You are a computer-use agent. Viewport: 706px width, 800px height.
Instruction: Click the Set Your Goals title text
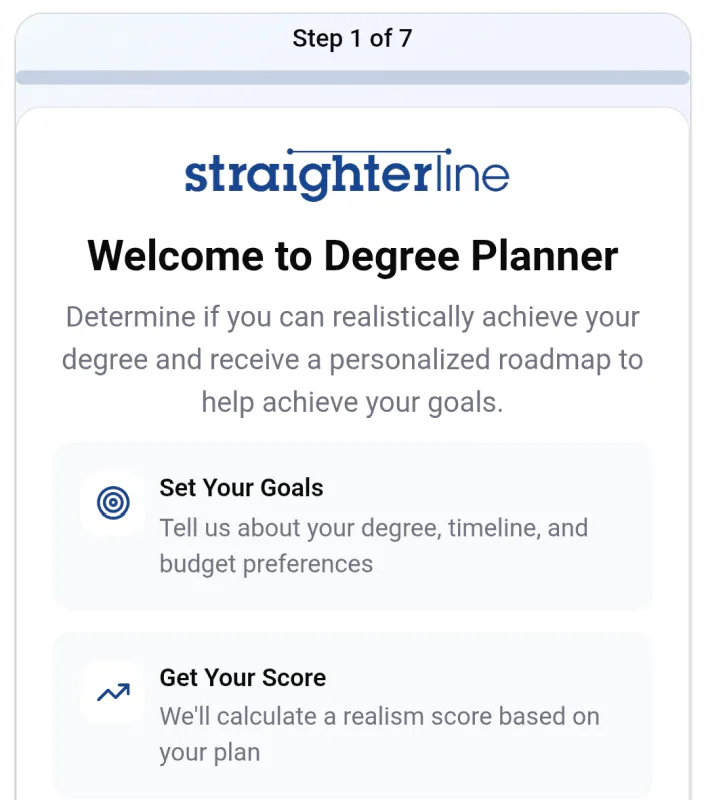[241, 488]
